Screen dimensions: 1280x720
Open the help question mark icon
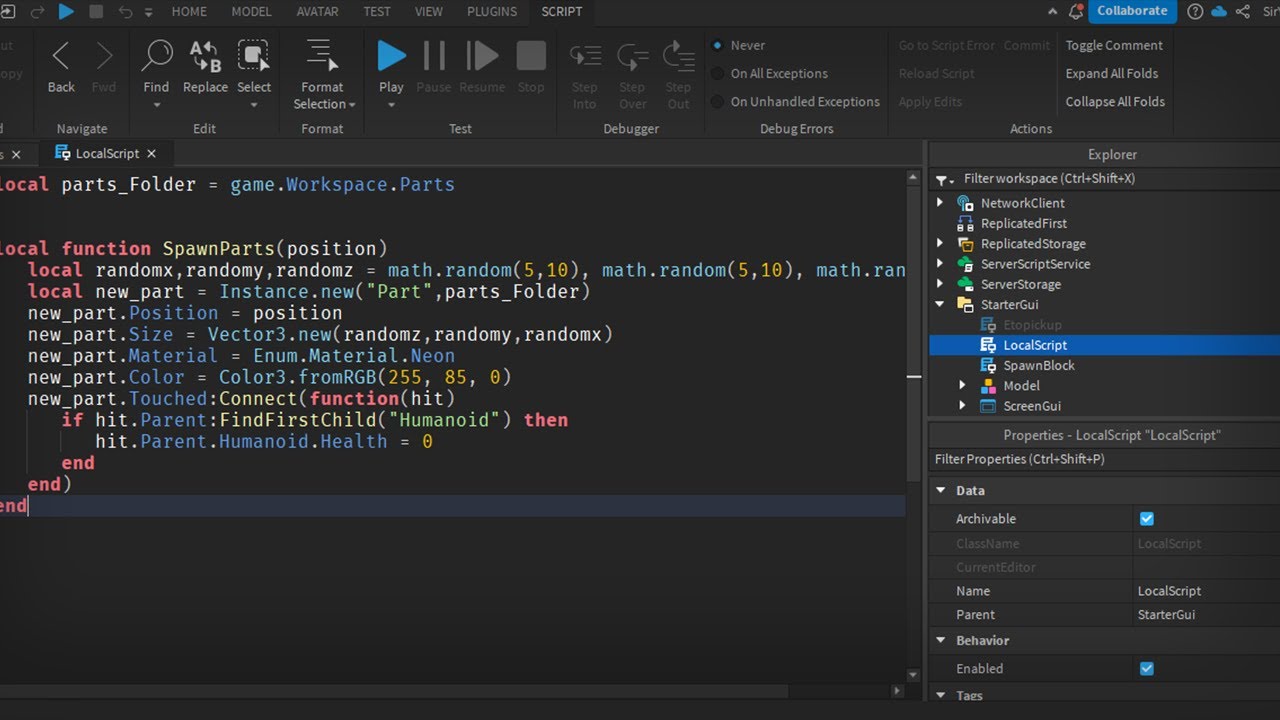[x=1195, y=12]
